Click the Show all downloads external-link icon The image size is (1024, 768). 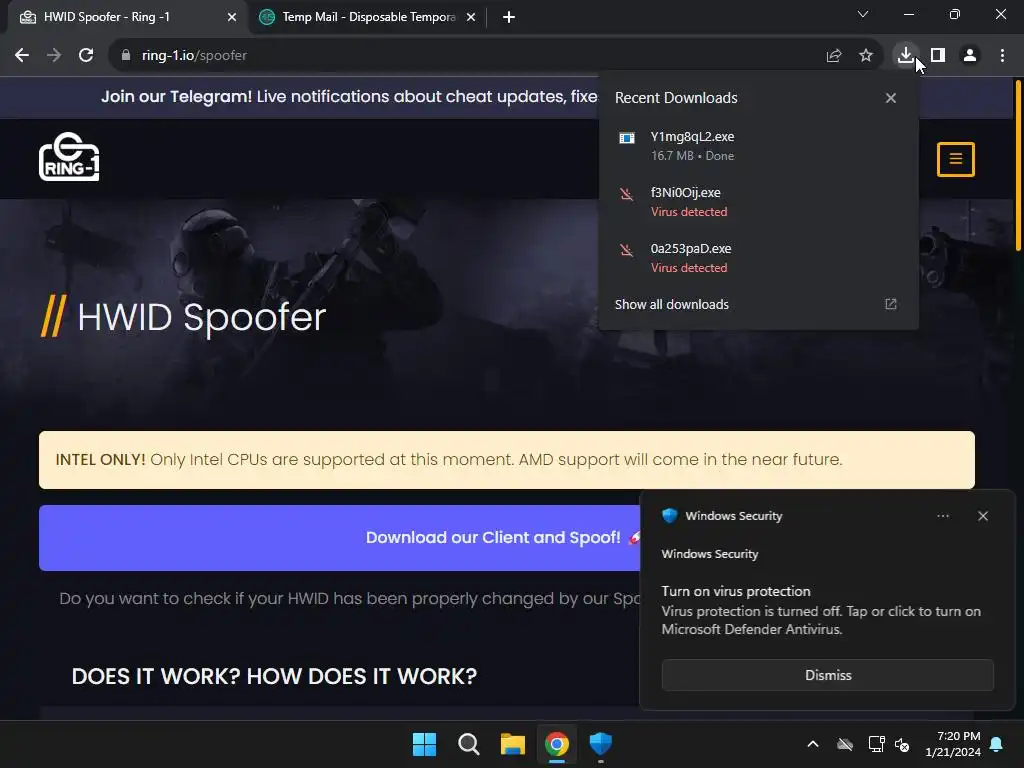point(891,304)
